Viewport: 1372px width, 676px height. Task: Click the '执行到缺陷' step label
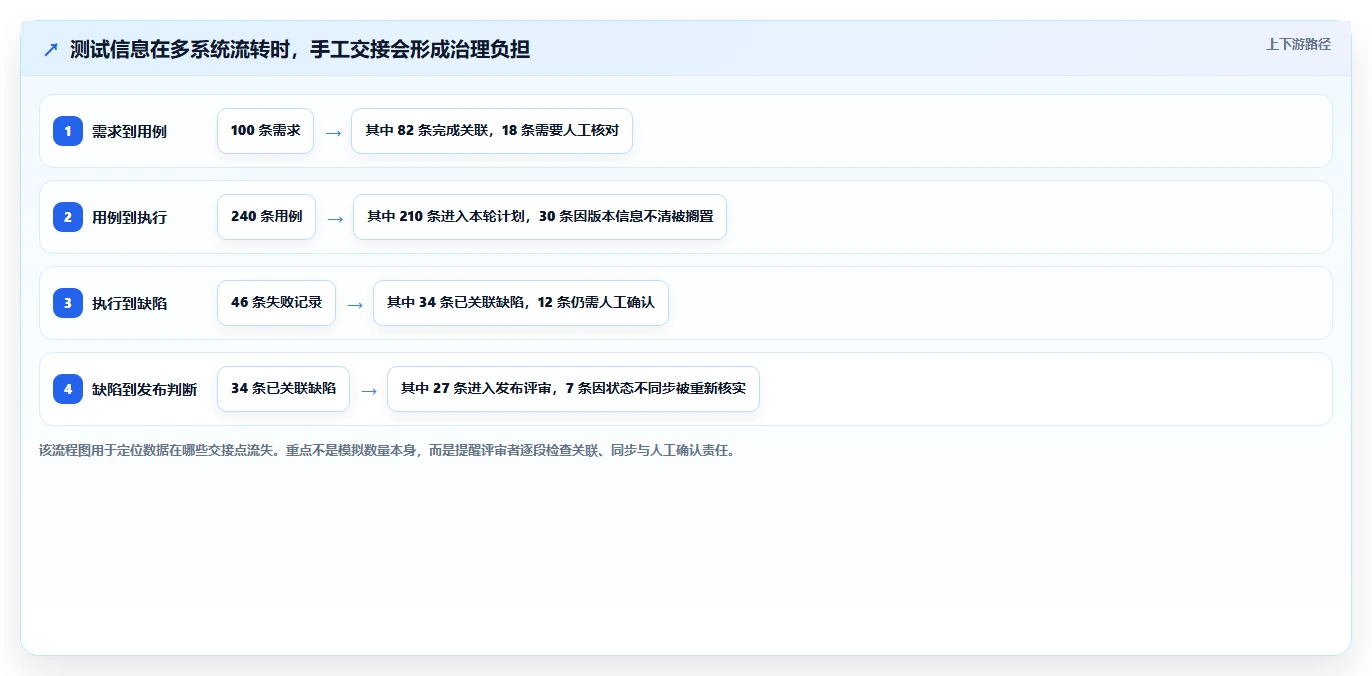pyautogui.click(x=129, y=303)
